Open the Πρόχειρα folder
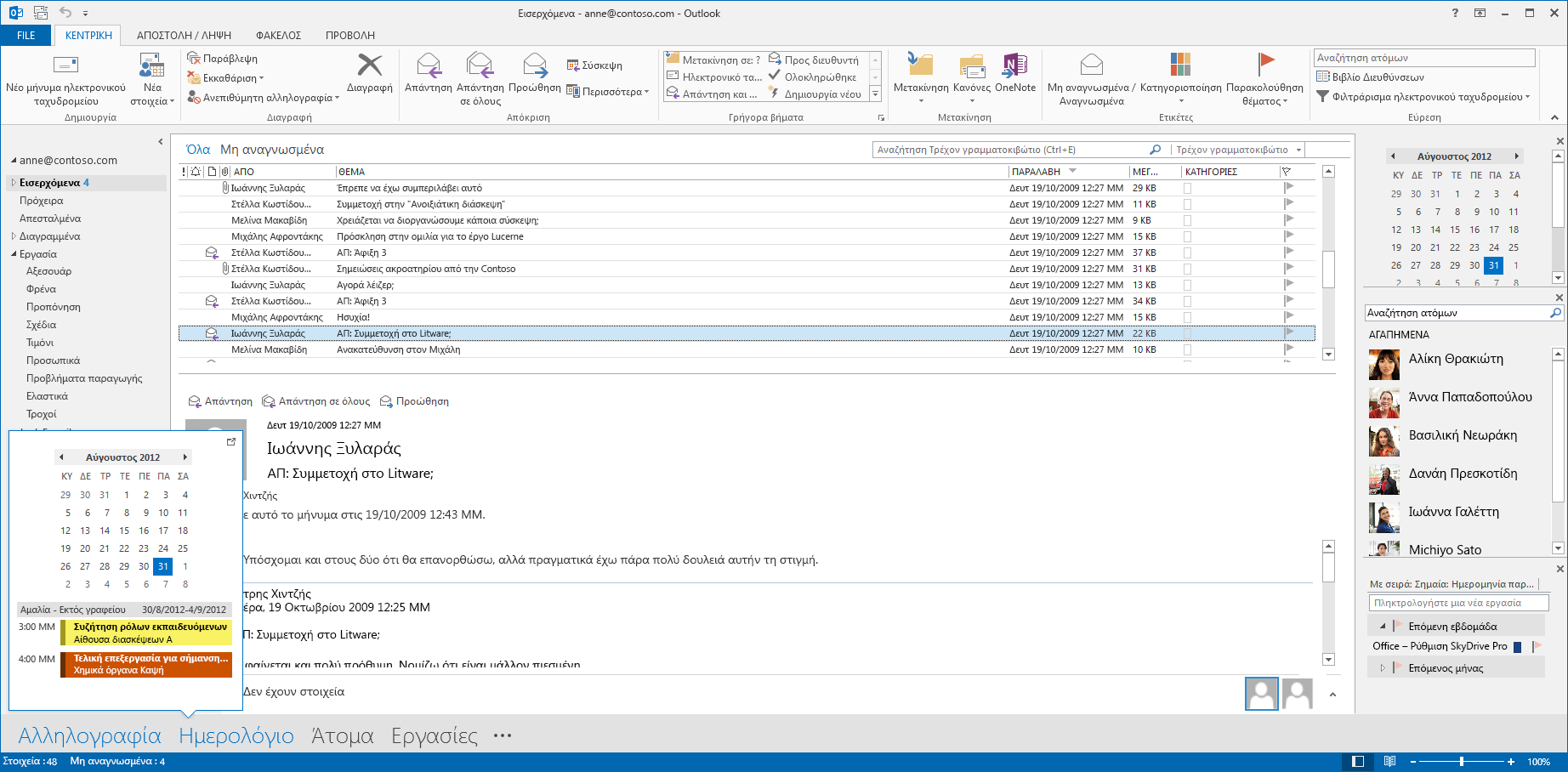 click(x=41, y=201)
